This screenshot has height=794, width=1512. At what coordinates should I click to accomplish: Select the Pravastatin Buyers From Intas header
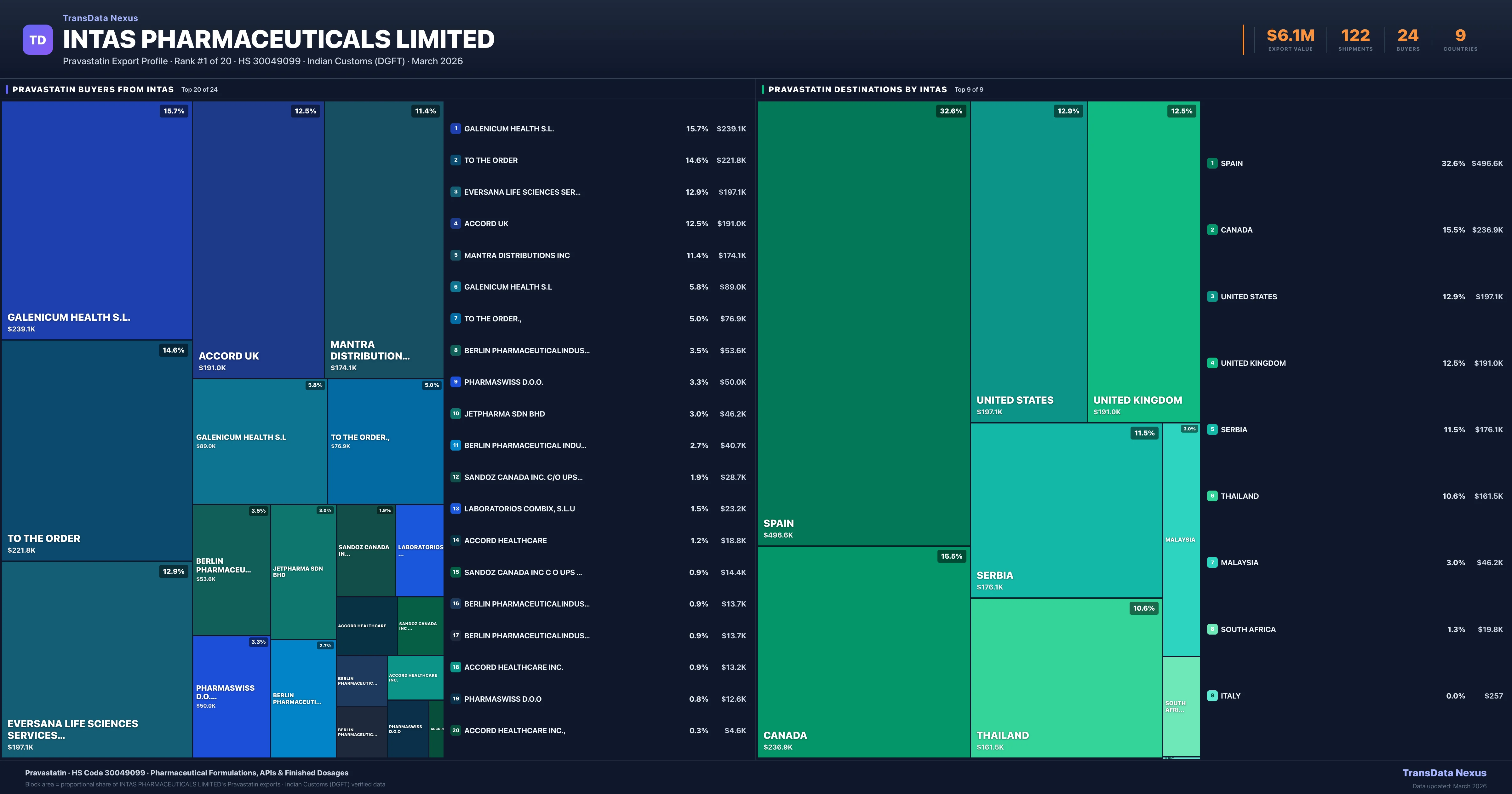93,89
